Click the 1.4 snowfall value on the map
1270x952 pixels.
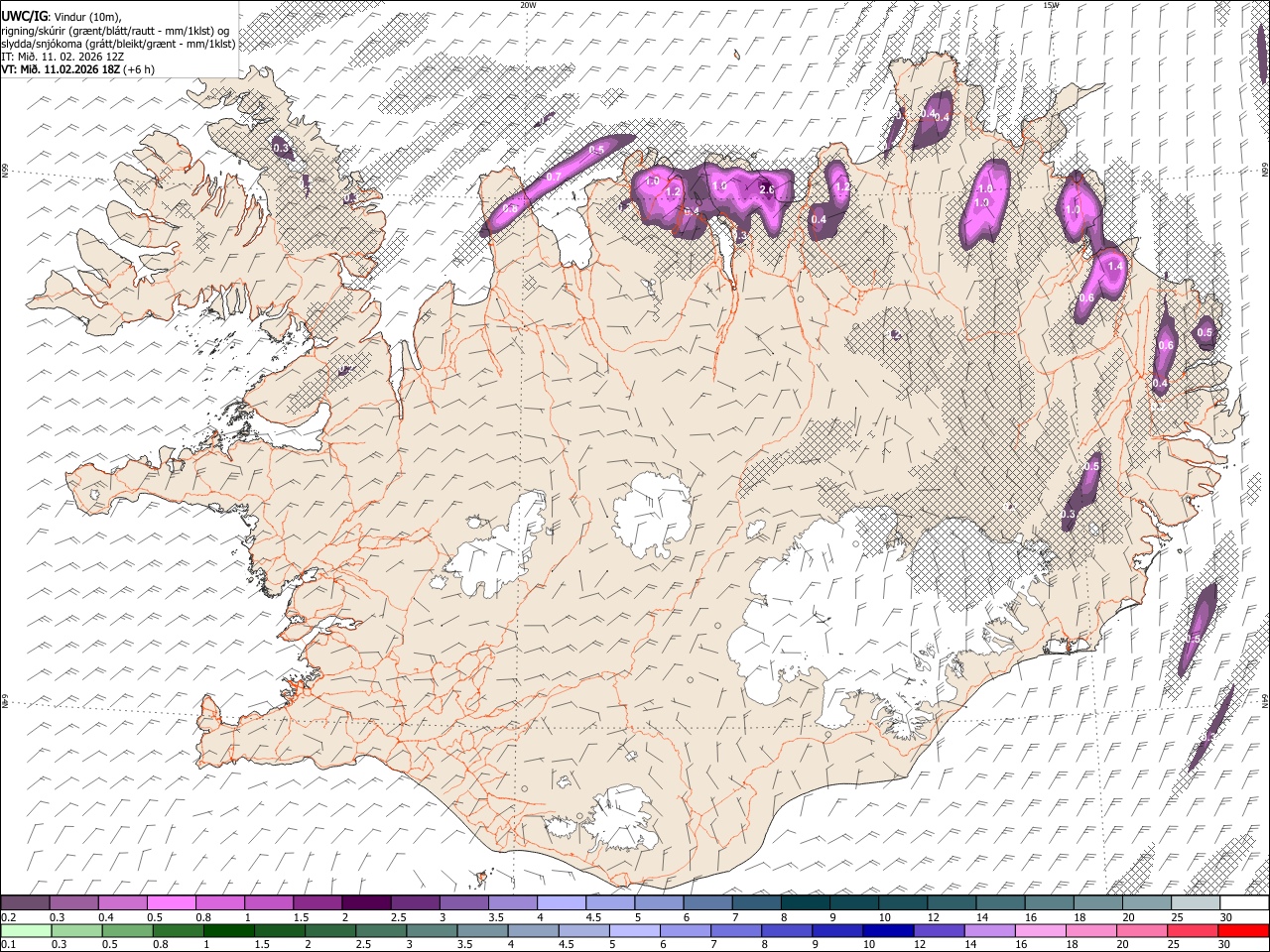coord(1114,267)
